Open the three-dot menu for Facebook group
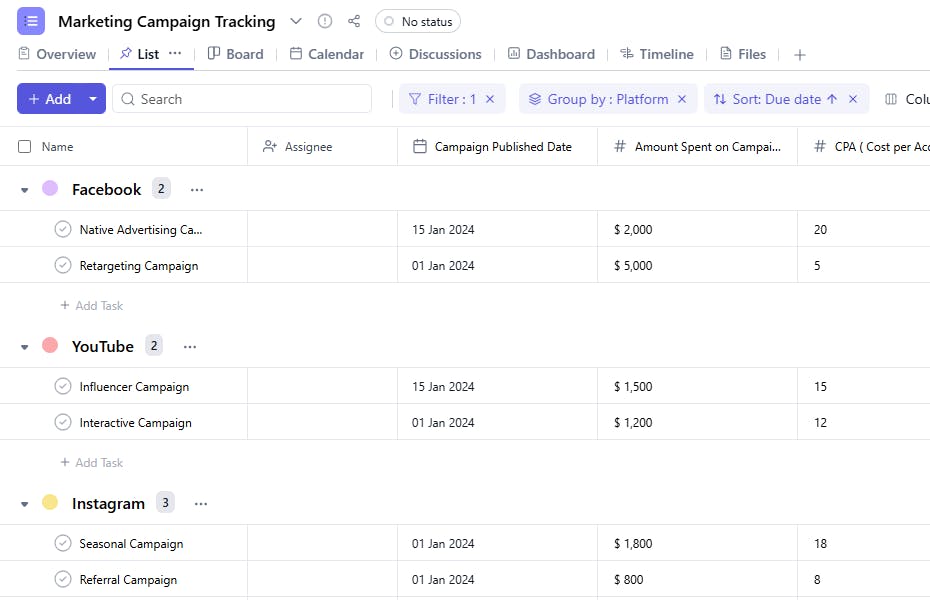Image resolution: width=930 pixels, height=600 pixels. point(197,189)
